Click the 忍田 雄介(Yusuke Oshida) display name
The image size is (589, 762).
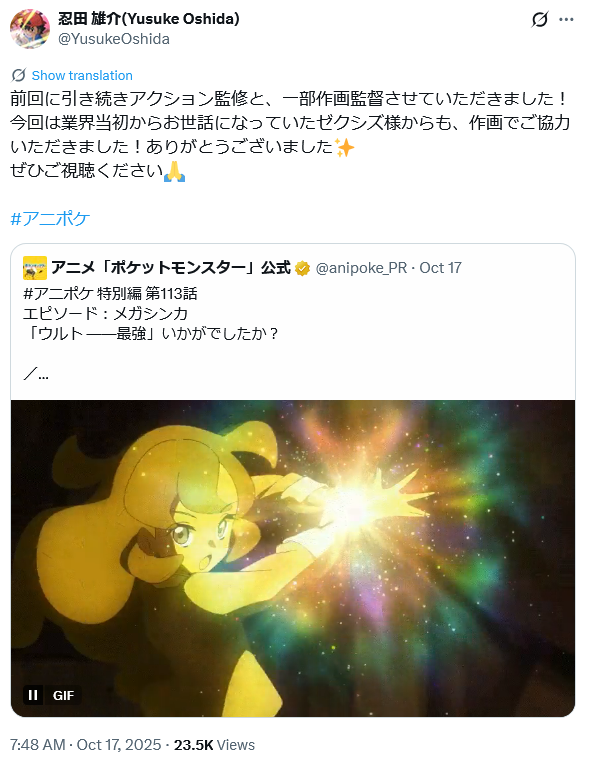(149, 19)
